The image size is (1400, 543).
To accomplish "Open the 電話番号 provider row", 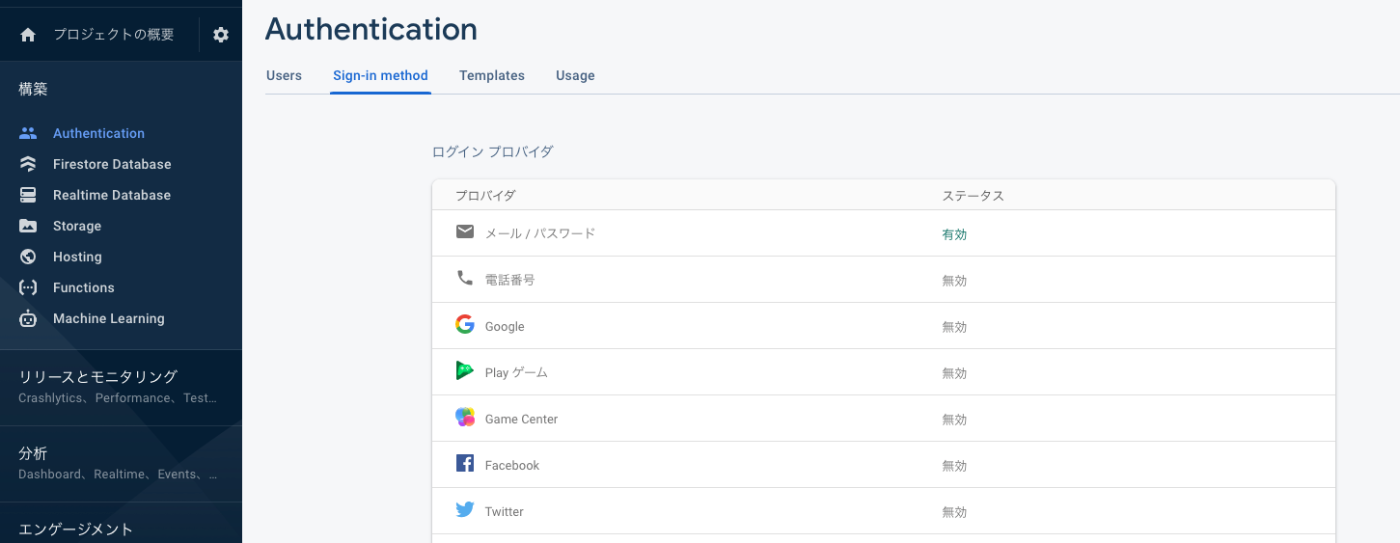I will click(x=883, y=279).
